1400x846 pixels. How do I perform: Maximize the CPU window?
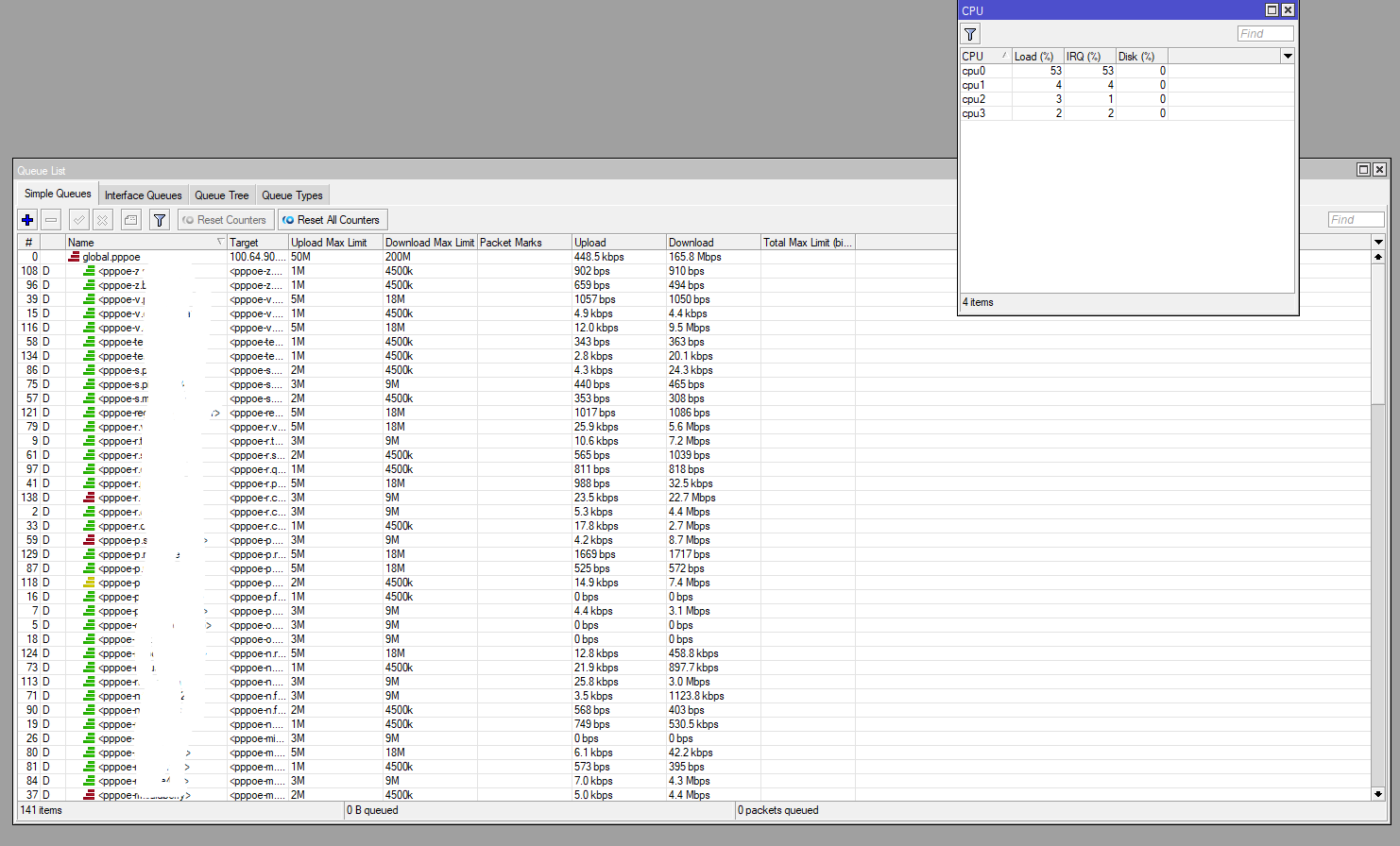click(1272, 10)
